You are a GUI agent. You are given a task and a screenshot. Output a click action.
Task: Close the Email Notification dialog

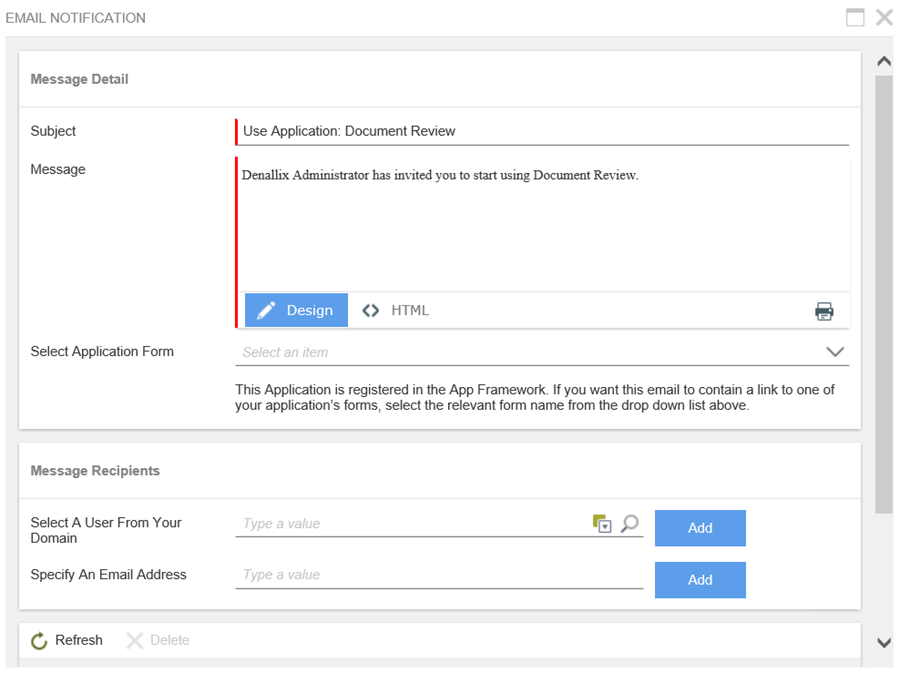[x=884, y=17]
